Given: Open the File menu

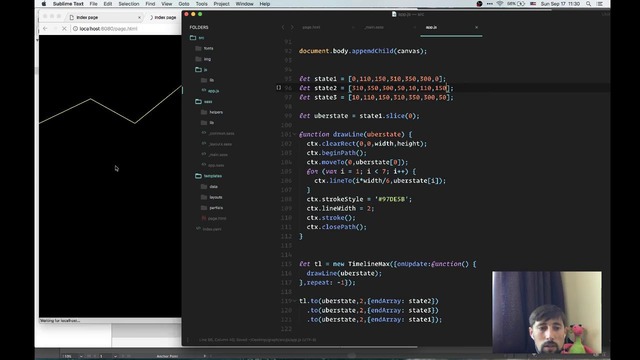Looking at the screenshot, I should [x=93, y=4].
